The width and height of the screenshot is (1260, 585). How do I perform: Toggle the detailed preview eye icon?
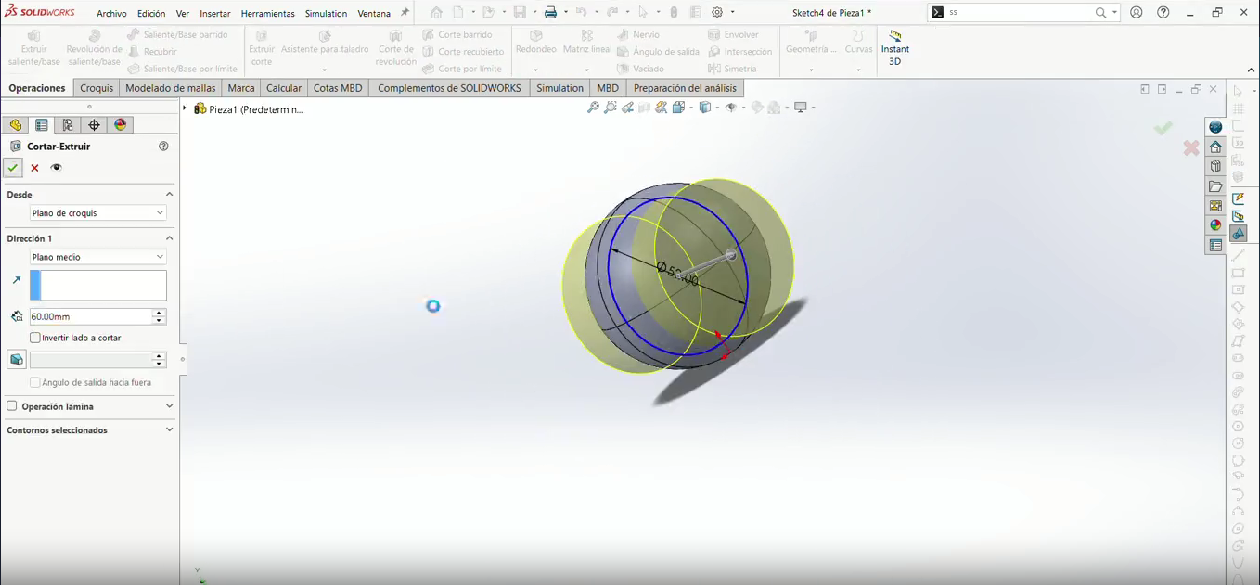56,168
